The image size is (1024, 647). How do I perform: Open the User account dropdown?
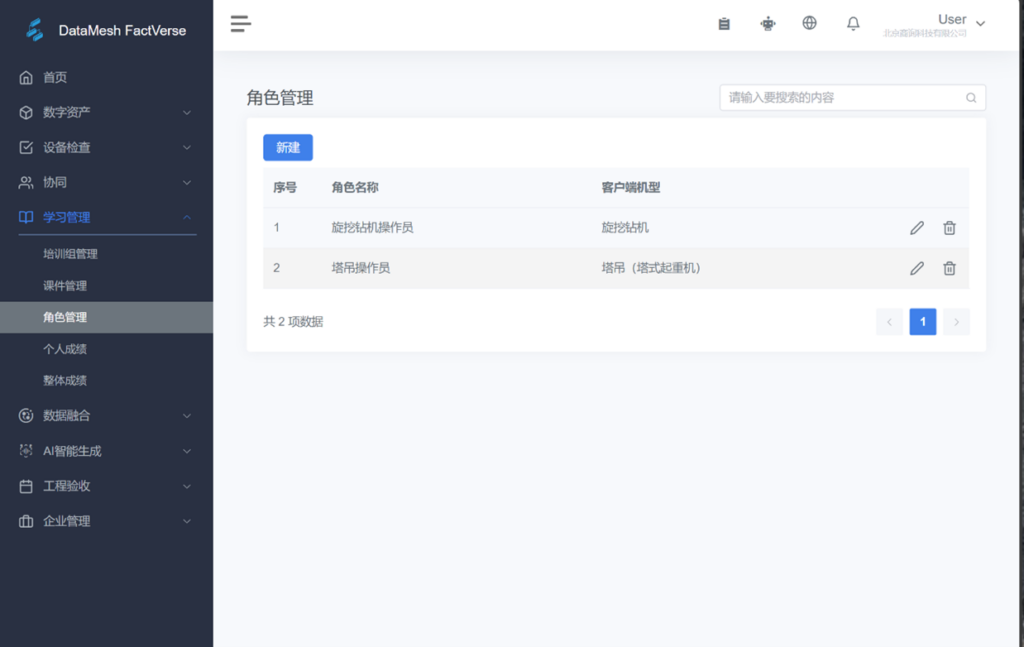coord(960,22)
